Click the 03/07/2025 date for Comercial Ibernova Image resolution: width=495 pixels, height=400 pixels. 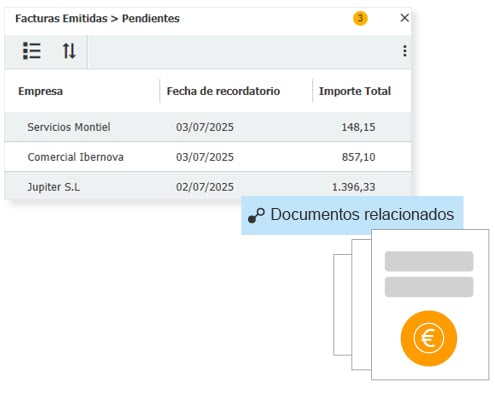coord(205,157)
